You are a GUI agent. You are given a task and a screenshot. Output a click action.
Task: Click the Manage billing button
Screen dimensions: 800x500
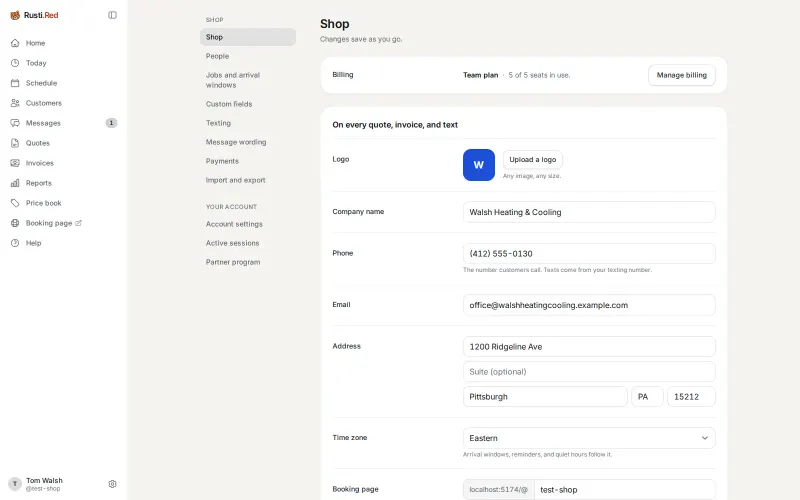coord(681,75)
